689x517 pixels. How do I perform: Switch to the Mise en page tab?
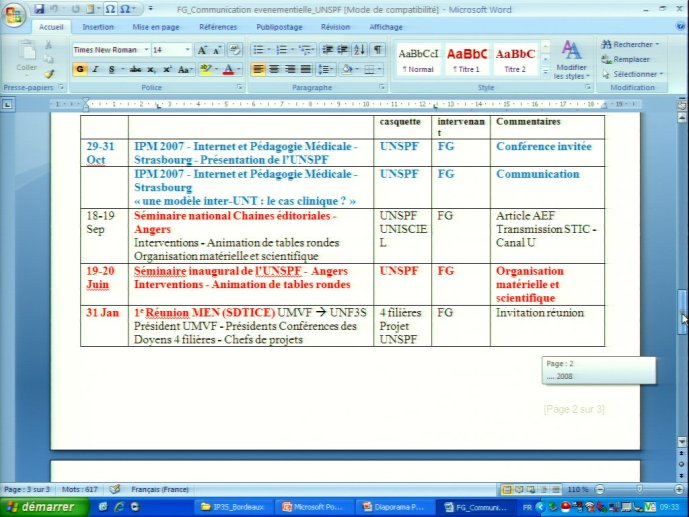coord(156,27)
